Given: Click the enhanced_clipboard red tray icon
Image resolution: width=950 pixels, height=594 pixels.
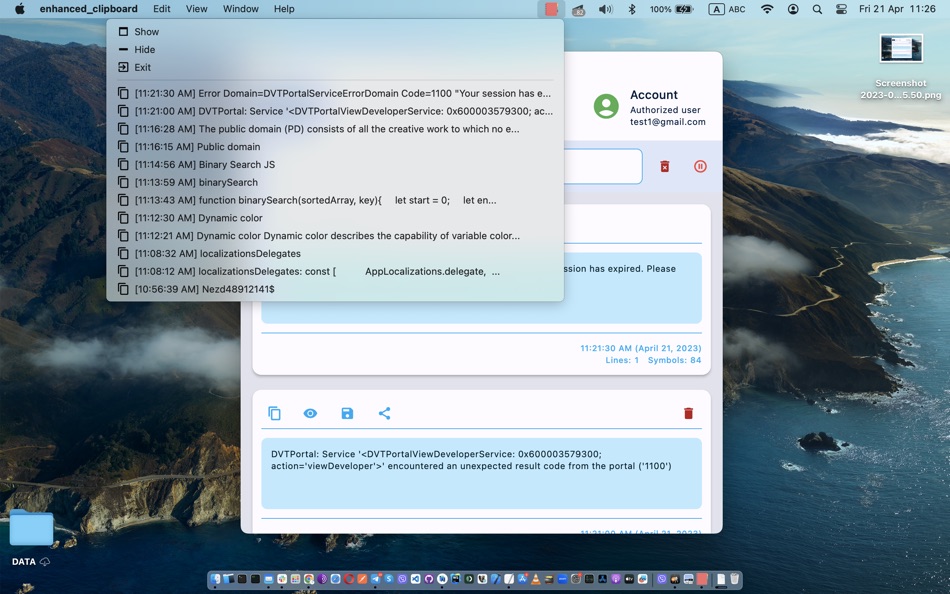Looking at the screenshot, I should click(x=551, y=9).
